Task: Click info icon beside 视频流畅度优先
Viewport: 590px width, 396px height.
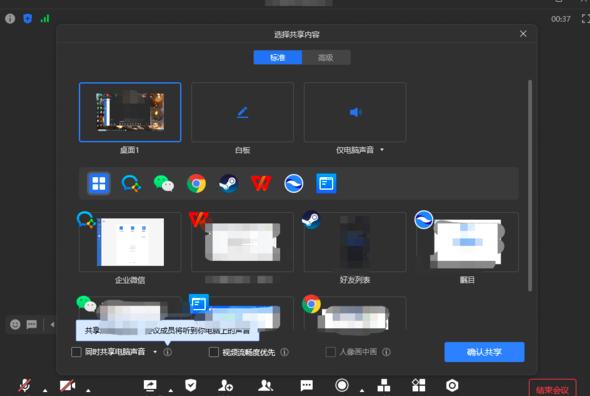Action: (284, 352)
